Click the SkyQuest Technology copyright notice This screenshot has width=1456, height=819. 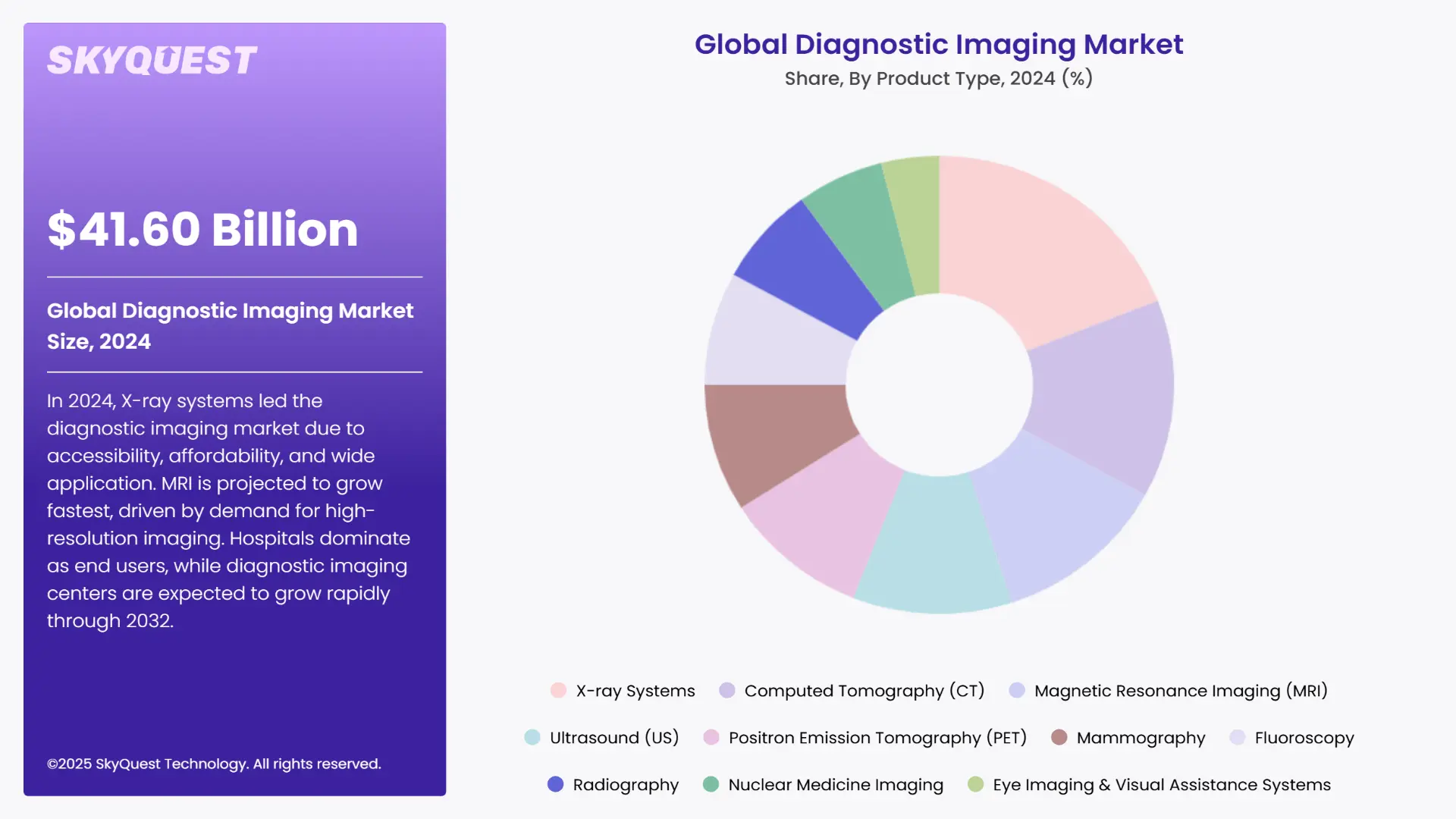215,764
